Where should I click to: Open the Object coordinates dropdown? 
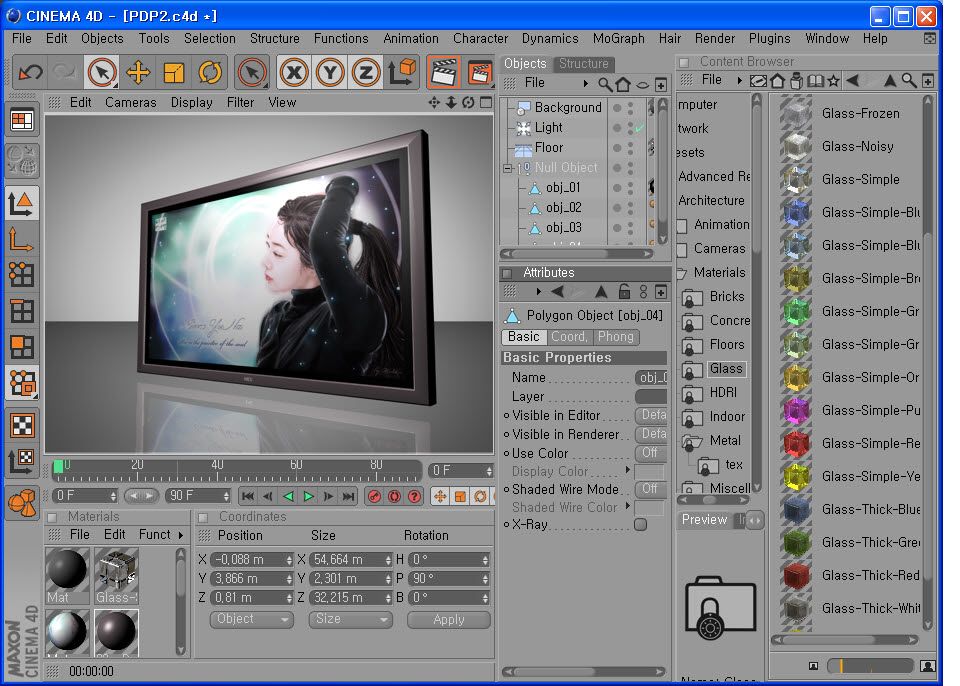click(x=252, y=619)
